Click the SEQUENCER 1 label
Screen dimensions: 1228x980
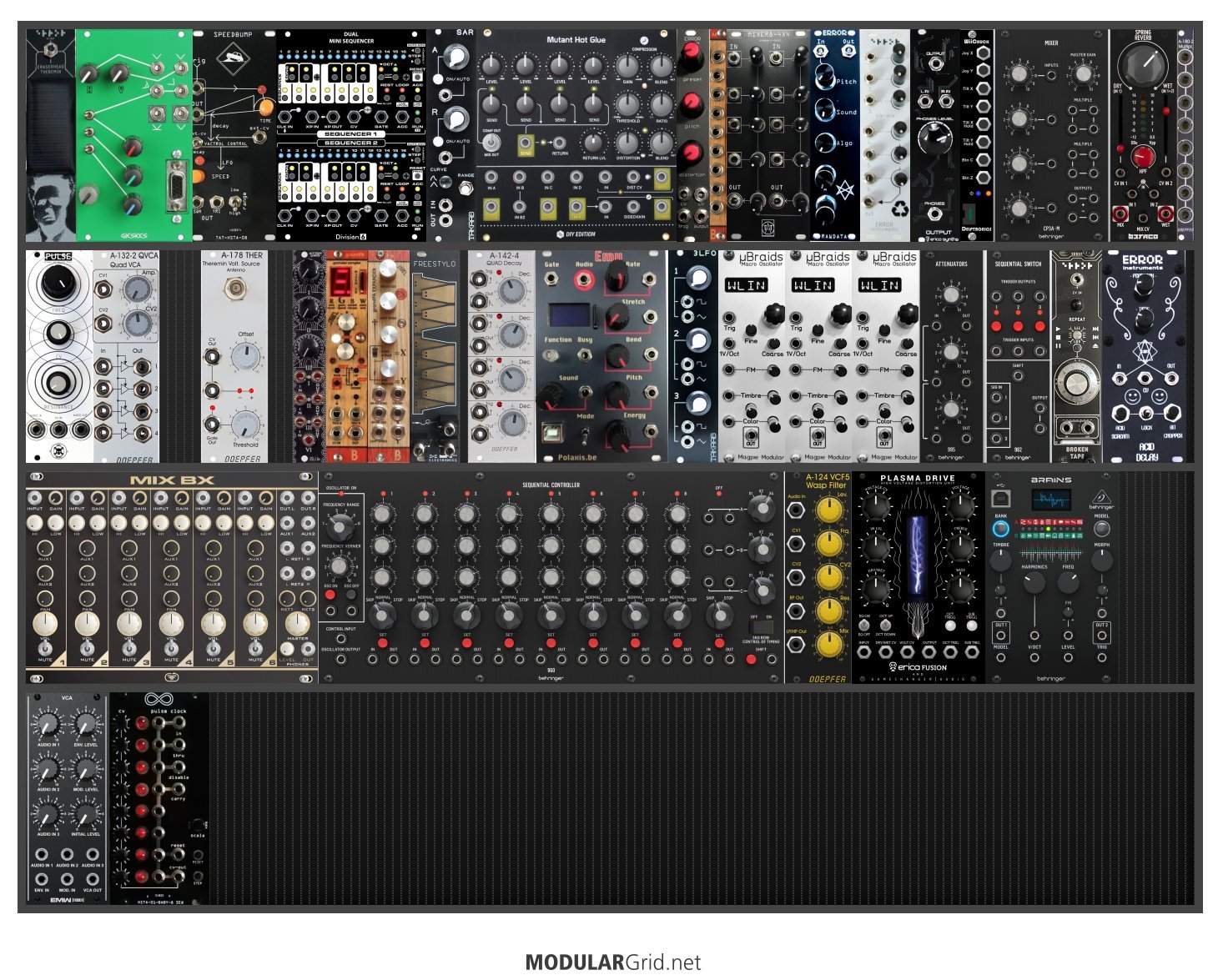point(350,133)
